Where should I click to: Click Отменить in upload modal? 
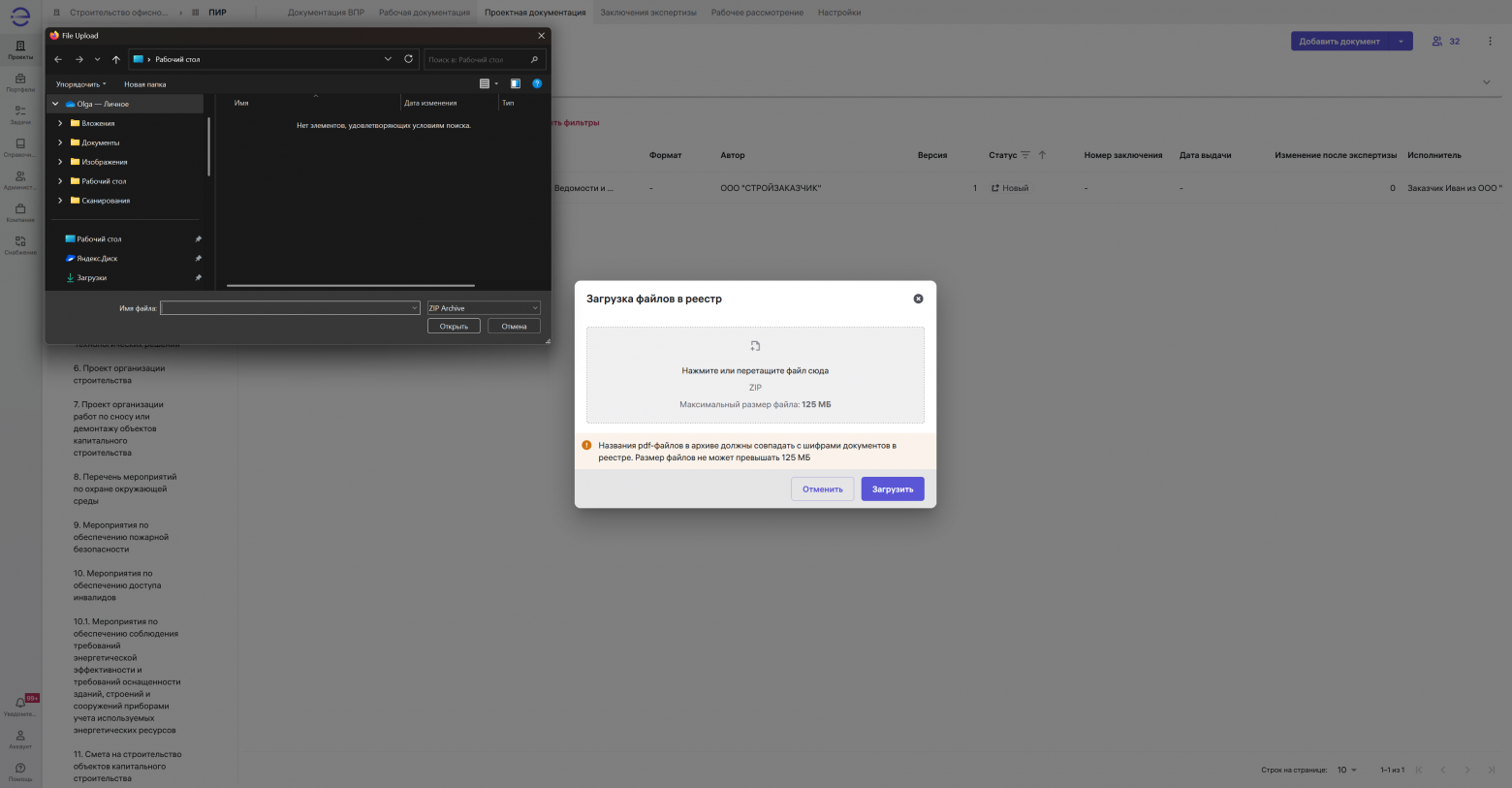coord(823,489)
